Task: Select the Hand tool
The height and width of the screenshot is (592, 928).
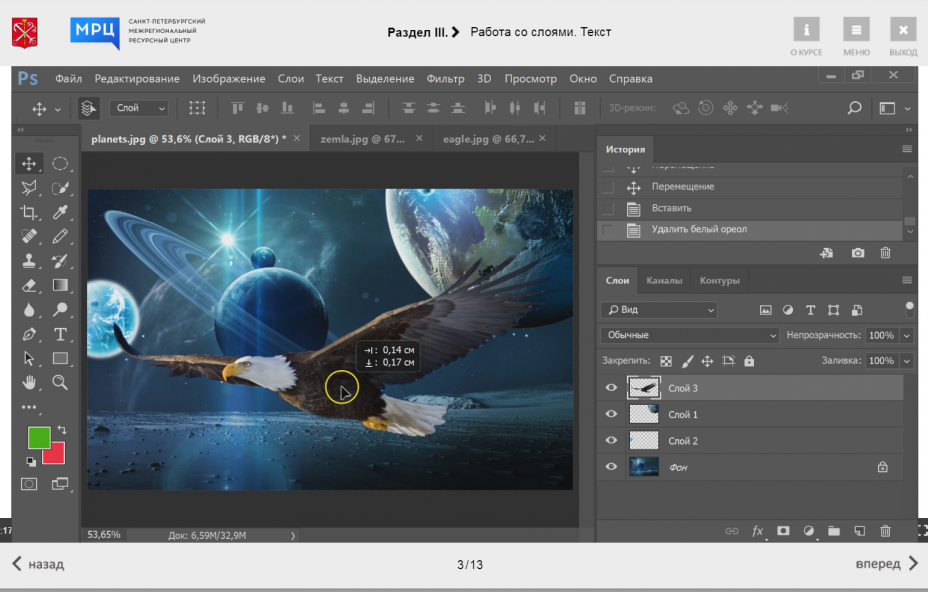Action: coord(29,382)
